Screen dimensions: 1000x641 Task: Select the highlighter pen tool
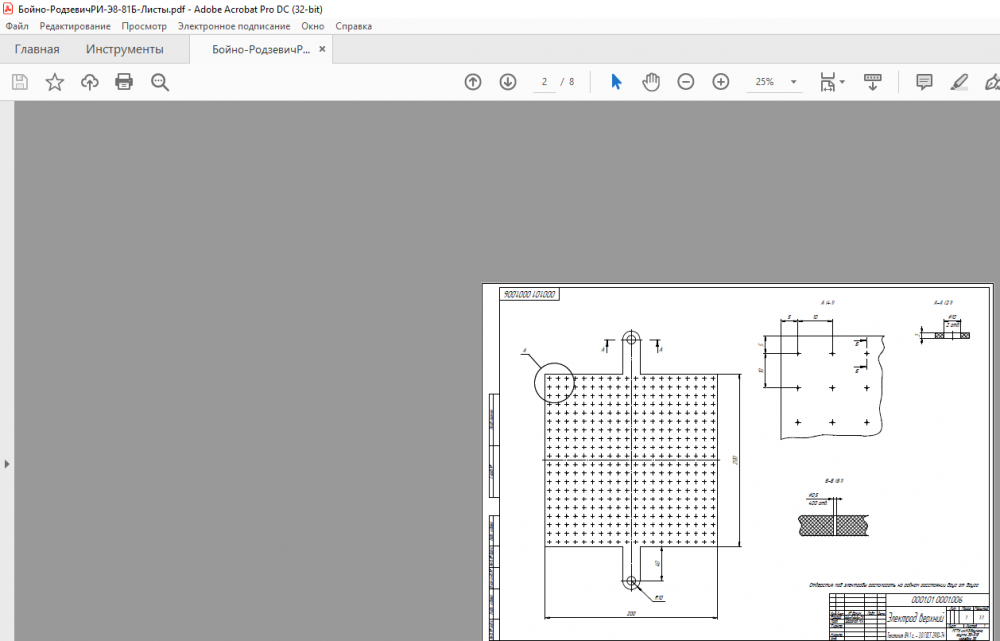tap(960, 82)
